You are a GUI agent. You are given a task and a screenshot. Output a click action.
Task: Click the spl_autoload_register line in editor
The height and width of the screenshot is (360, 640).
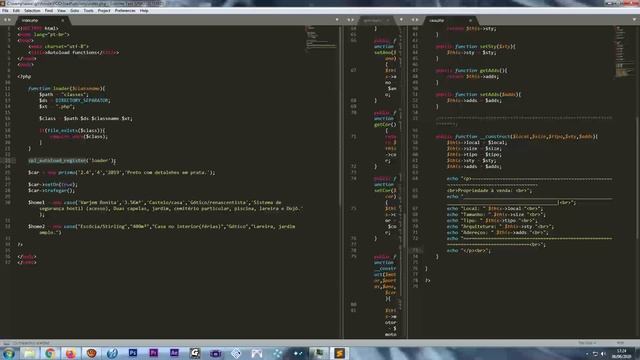(x=72, y=160)
